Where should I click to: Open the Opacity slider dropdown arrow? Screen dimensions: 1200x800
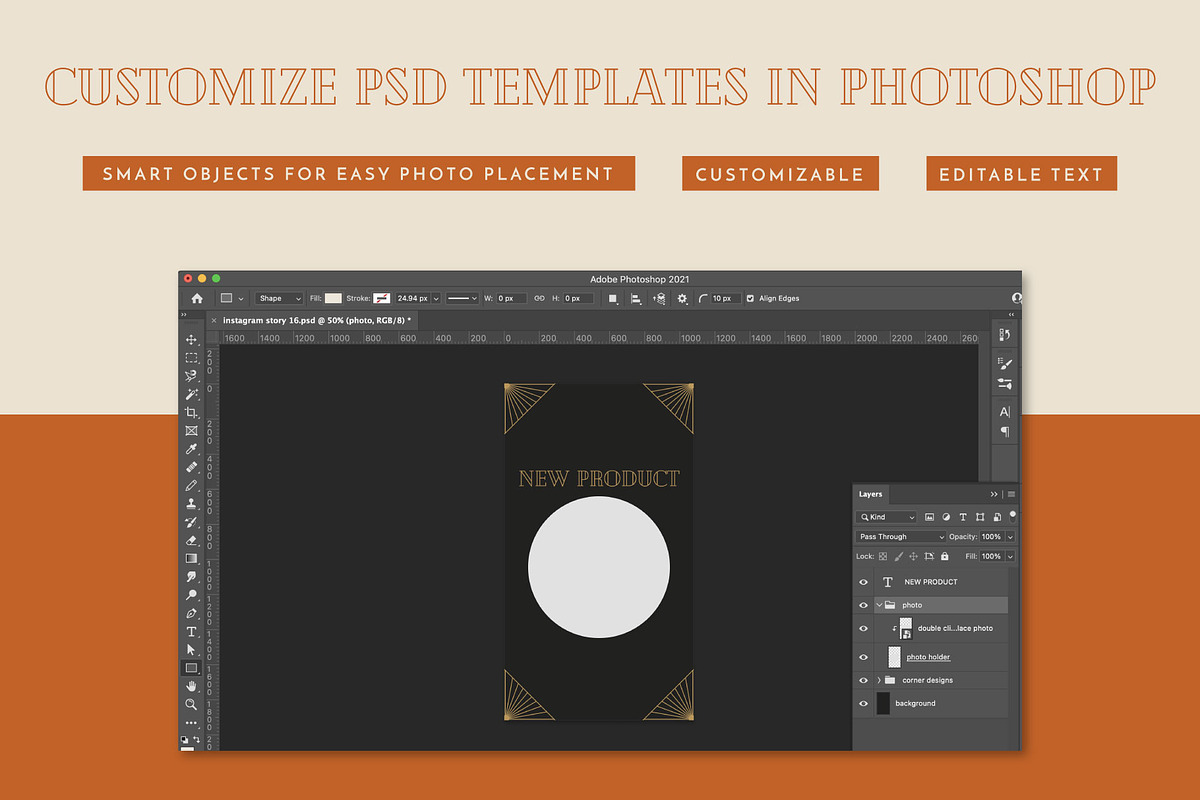pos(1010,537)
